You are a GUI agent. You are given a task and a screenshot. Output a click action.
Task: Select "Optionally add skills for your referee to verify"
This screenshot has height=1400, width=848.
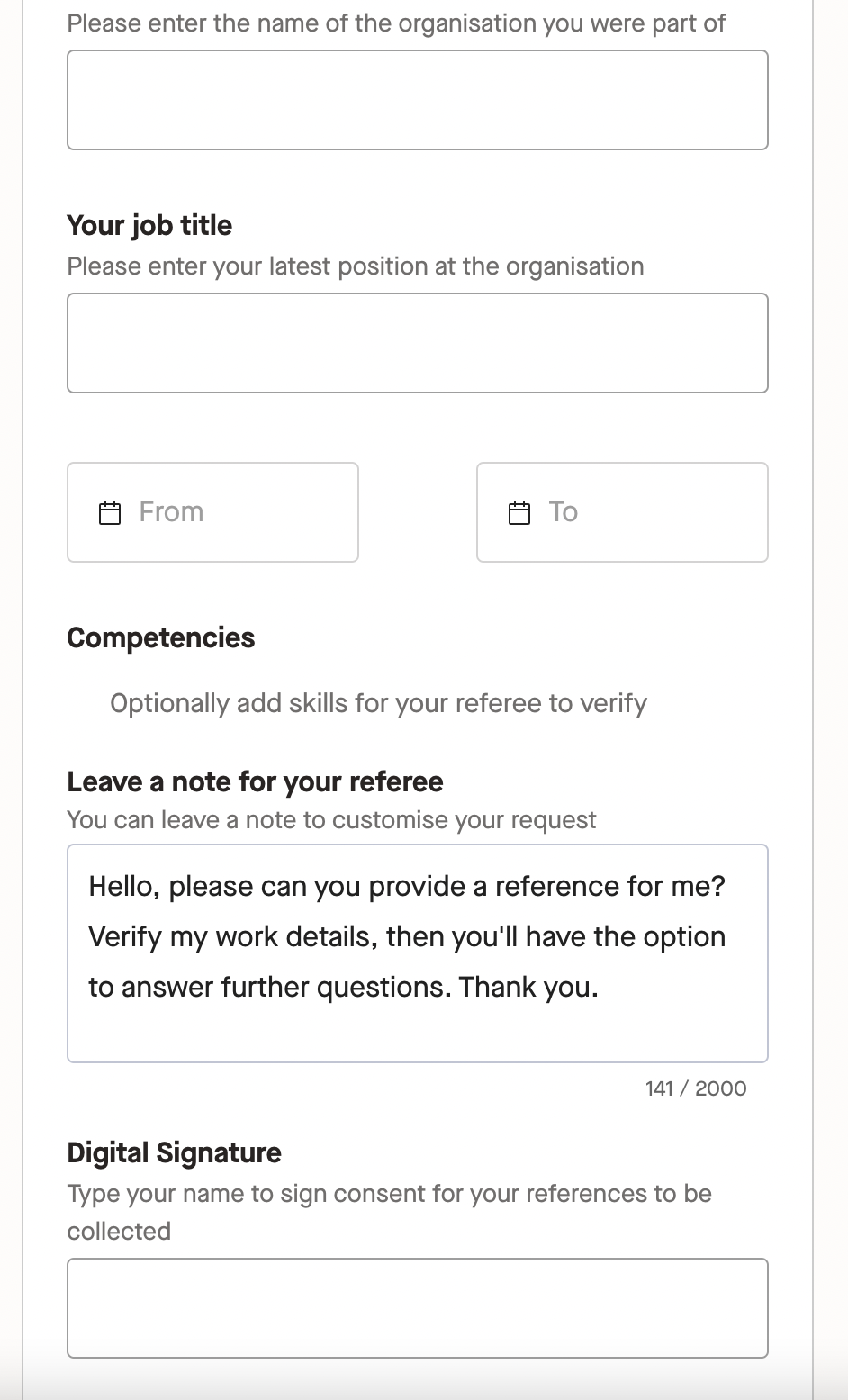(378, 703)
